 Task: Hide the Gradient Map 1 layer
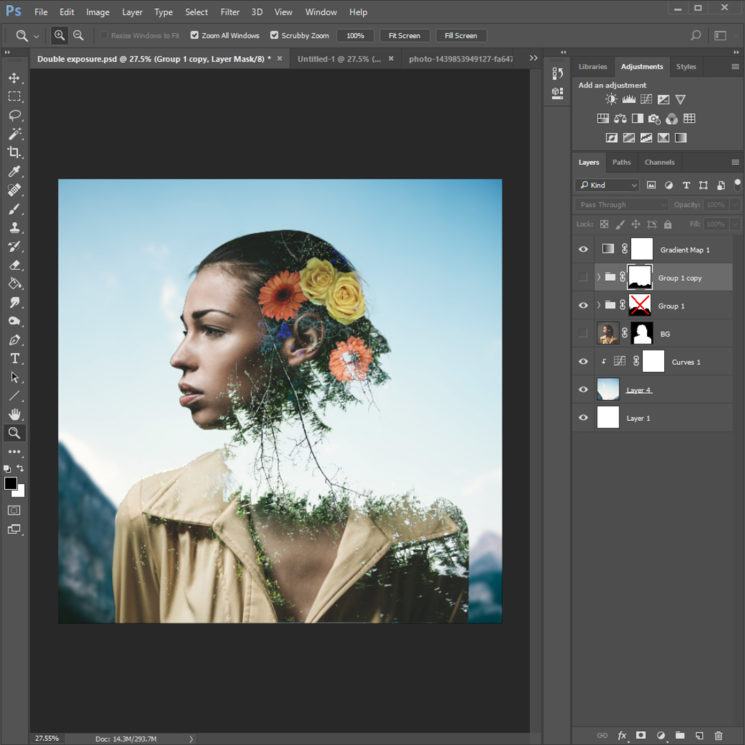click(x=583, y=249)
